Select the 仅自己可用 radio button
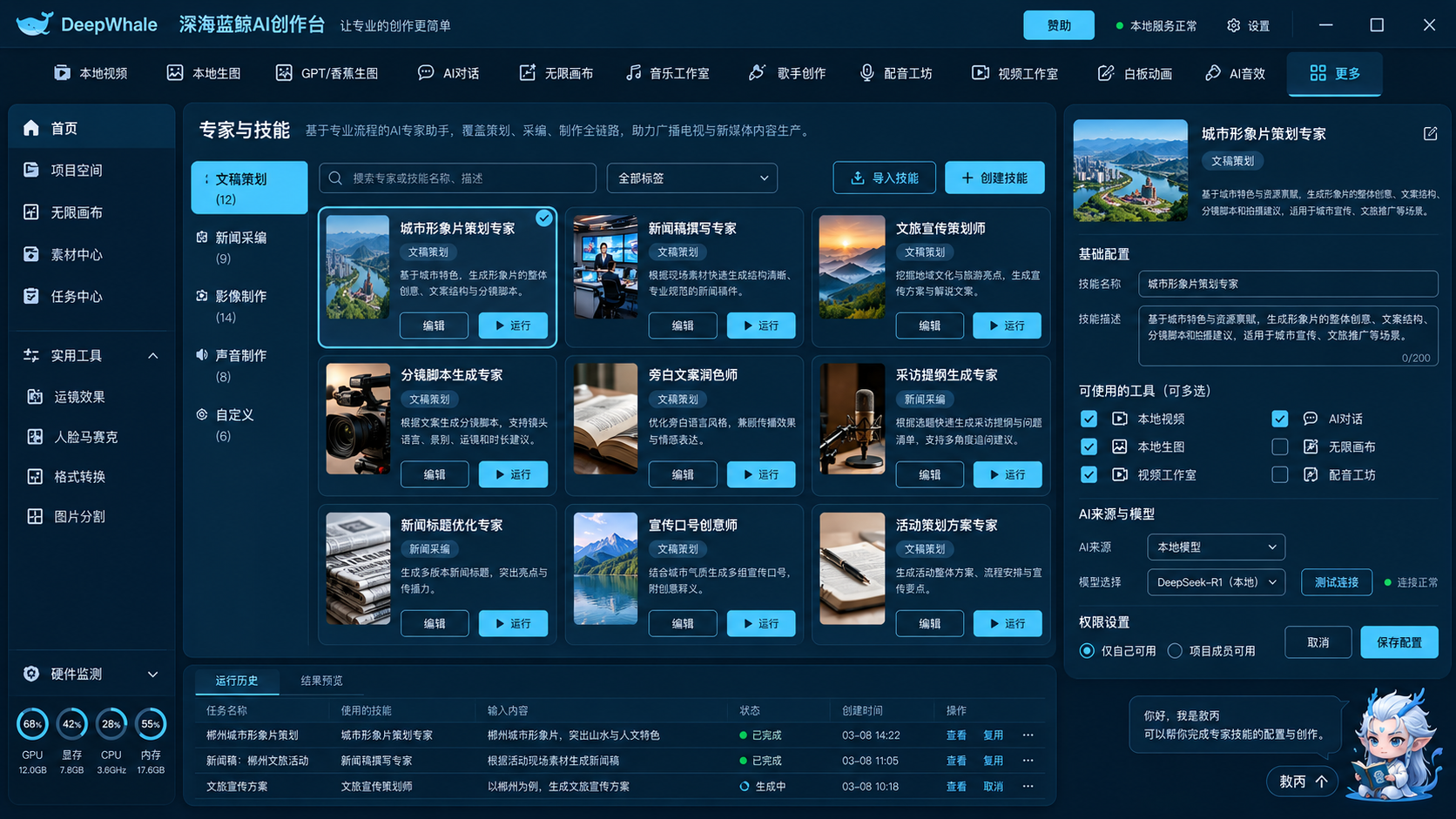 coord(1087,651)
